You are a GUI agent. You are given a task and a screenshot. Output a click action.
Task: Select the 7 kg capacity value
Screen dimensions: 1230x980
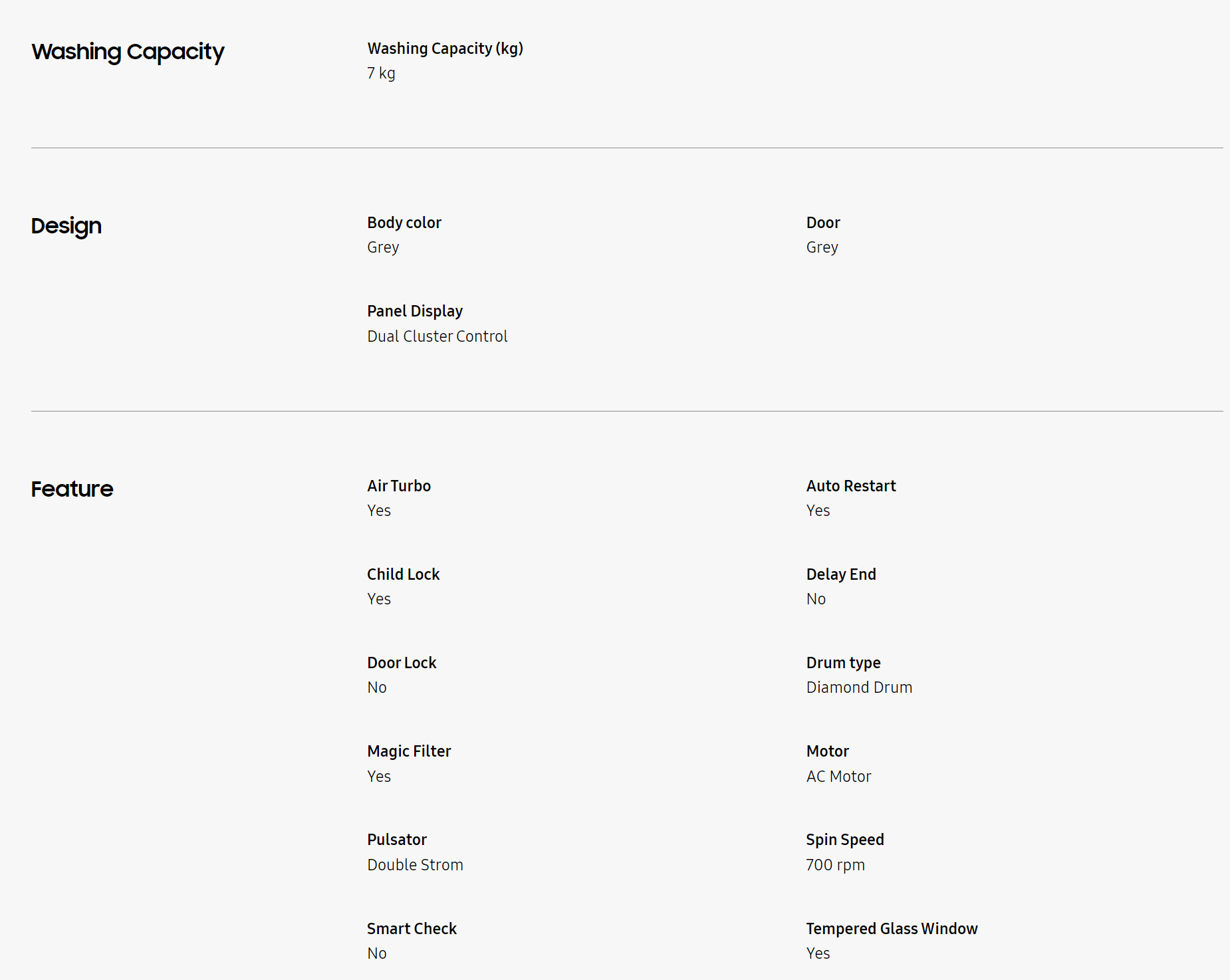point(381,73)
